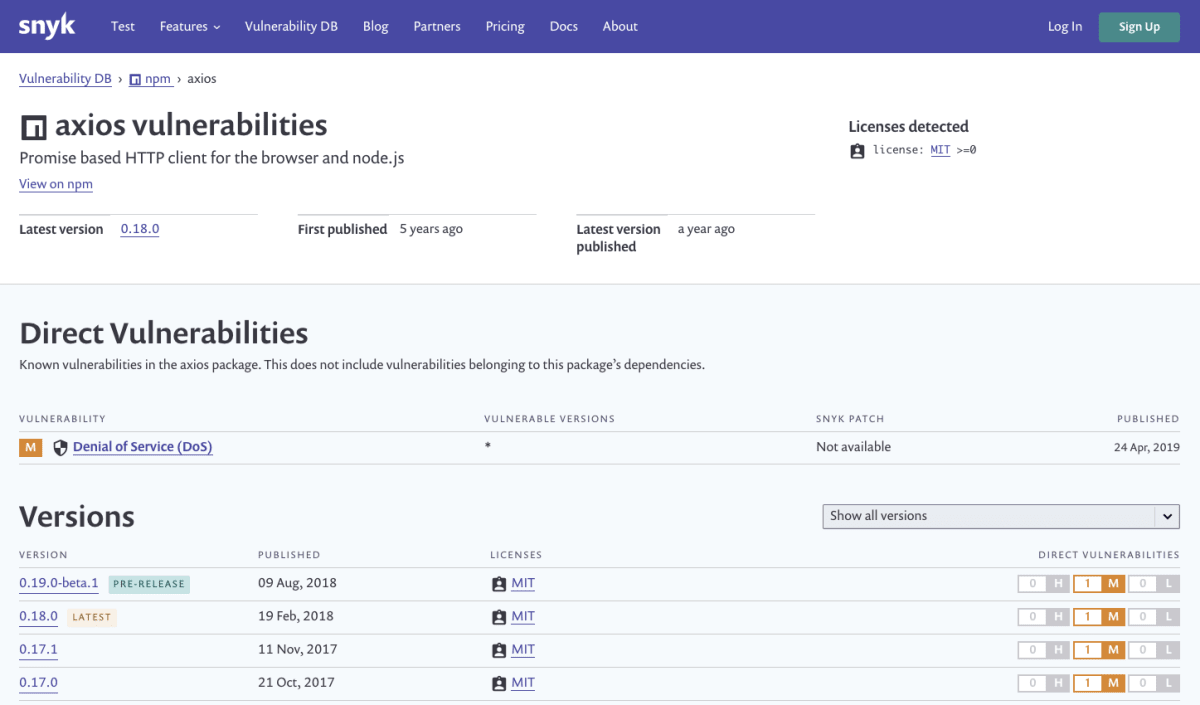Click license icon in 0.17.1 row
This screenshot has width=1200, height=705.
pyautogui.click(x=499, y=650)
